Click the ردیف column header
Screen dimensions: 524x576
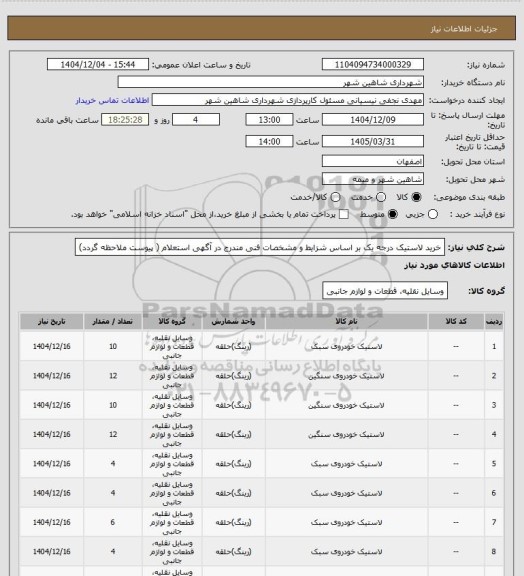click(494, 321)
